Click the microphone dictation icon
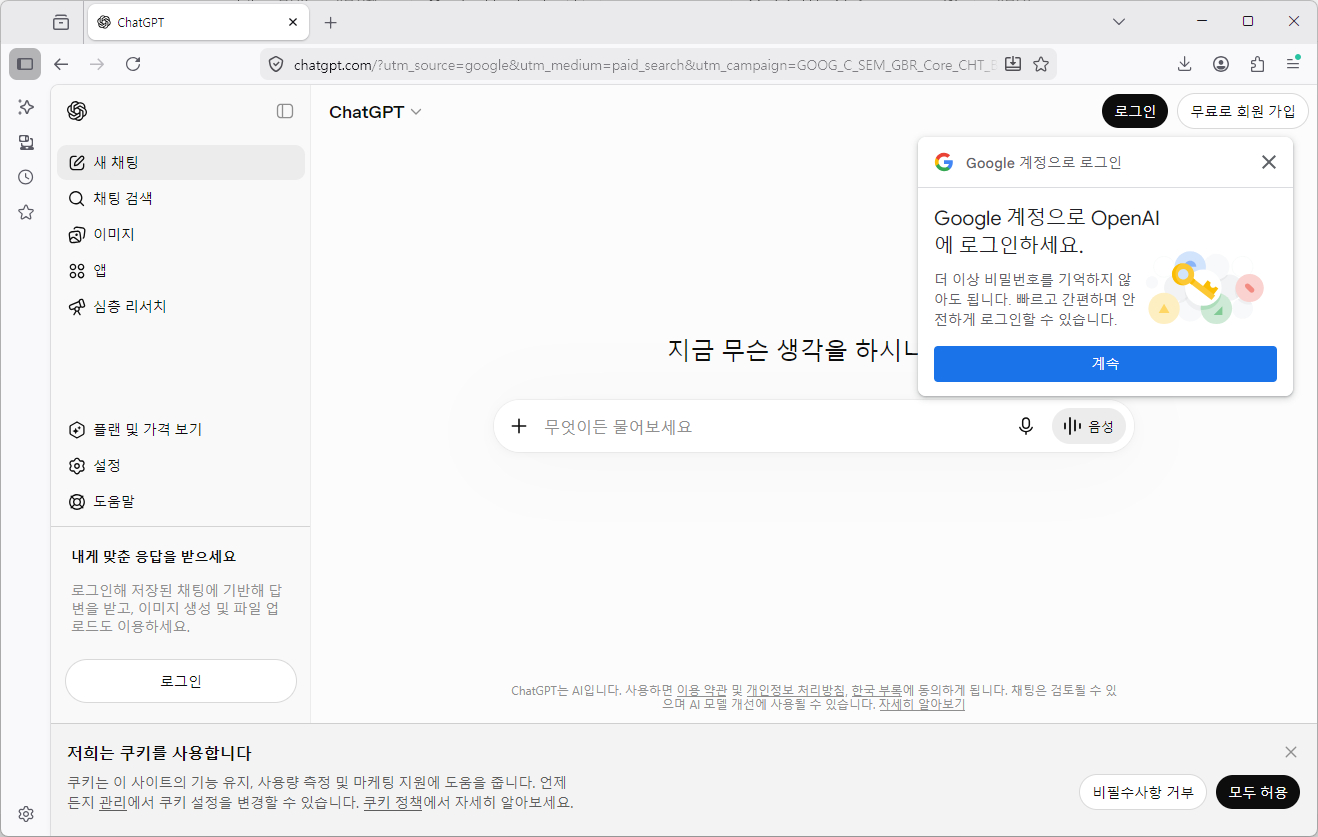This screenshot has height=837, width=1318. [x=1025, y=426]
